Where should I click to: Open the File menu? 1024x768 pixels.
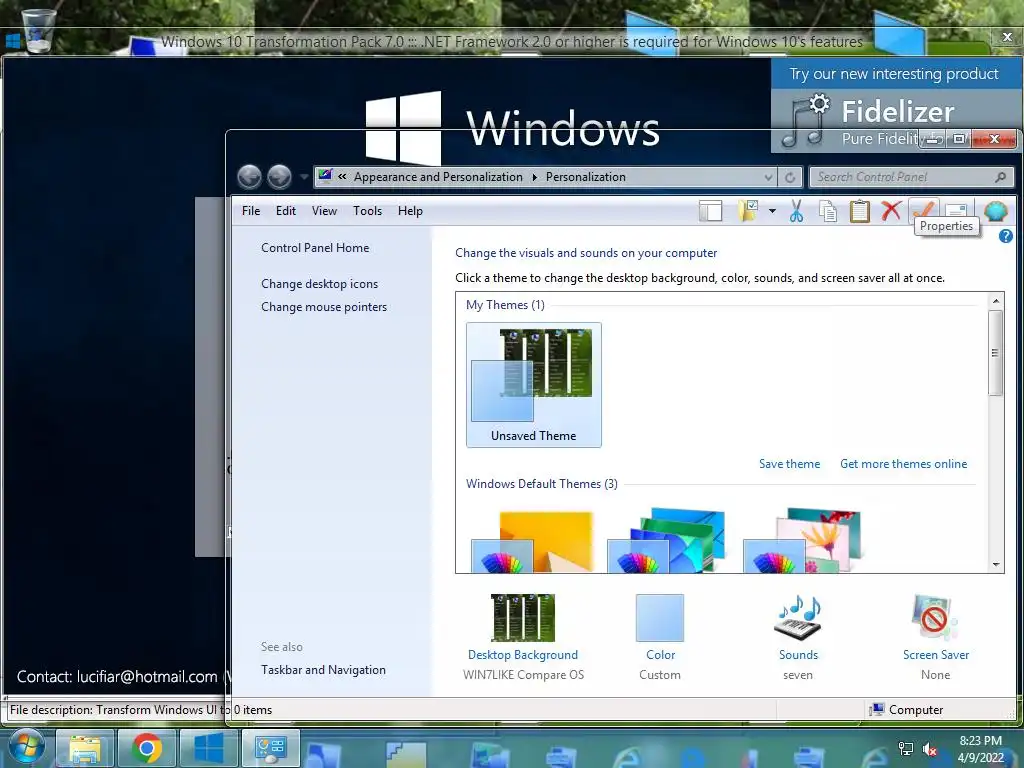(251, 211)
